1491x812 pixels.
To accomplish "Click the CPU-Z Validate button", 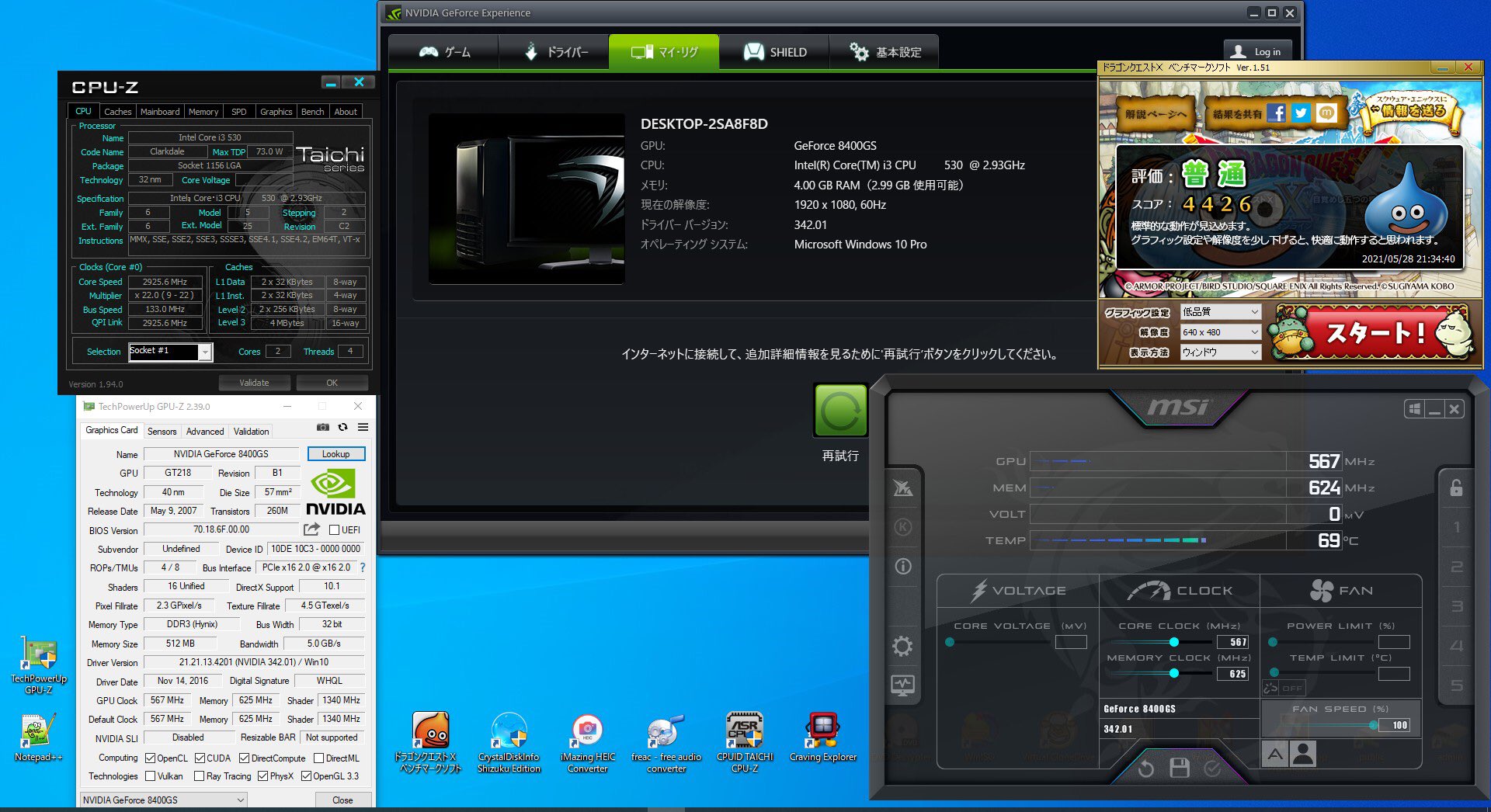I will pyautogui.click(x=254, y=383).
